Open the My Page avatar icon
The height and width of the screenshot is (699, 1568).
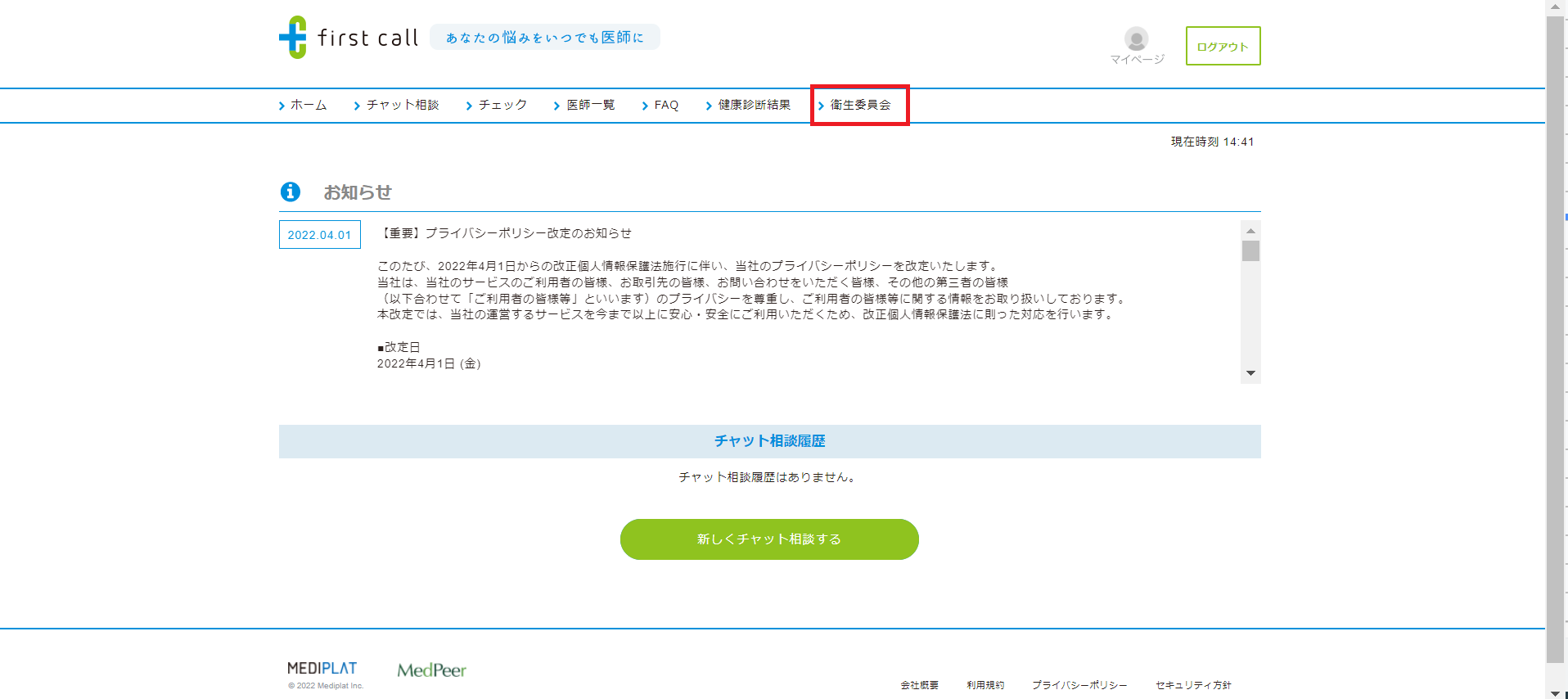pyautogui.click(x=1136, y=39)
